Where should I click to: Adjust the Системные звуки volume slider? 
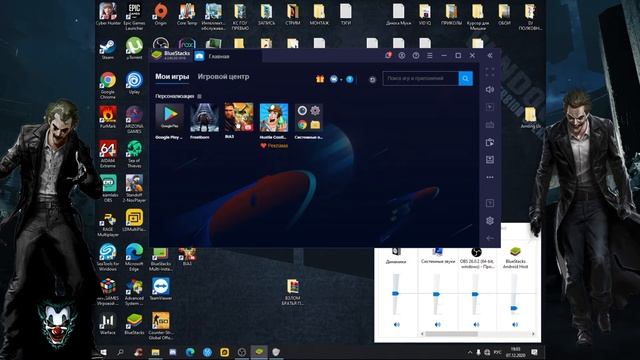(x=436, y=294)
